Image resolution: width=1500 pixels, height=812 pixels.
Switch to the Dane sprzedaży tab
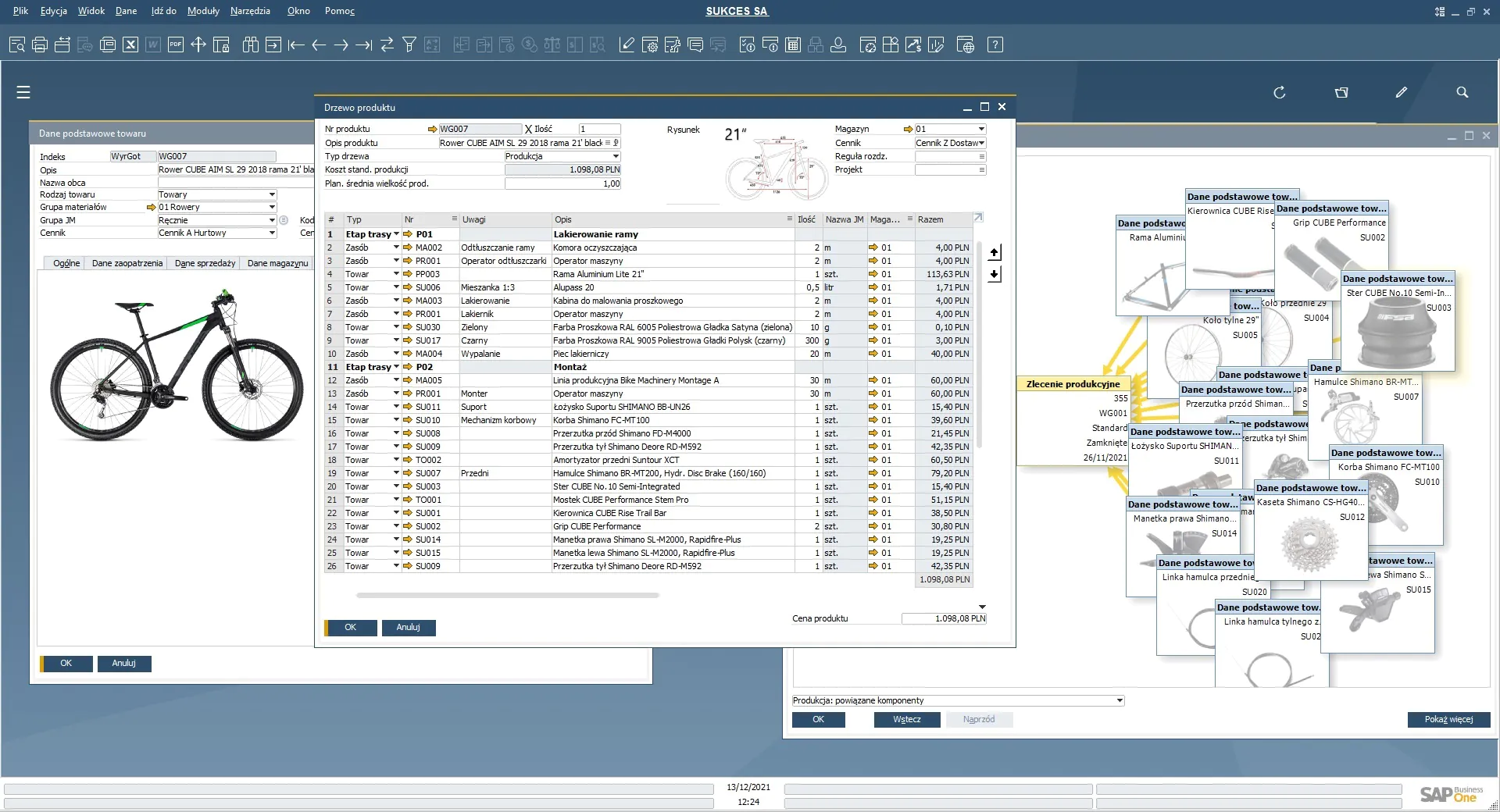[x=205, y=263]
